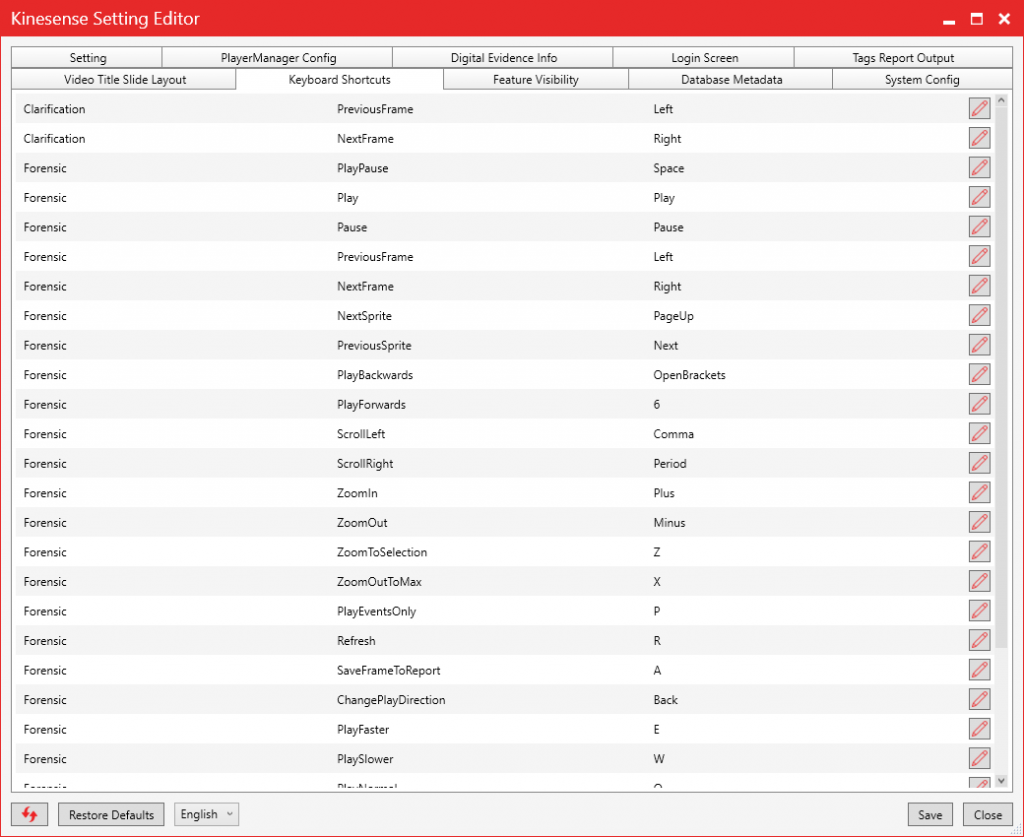Go to the System Config tab
This screenshot has height=837, width=1024.
pos(922,80)
